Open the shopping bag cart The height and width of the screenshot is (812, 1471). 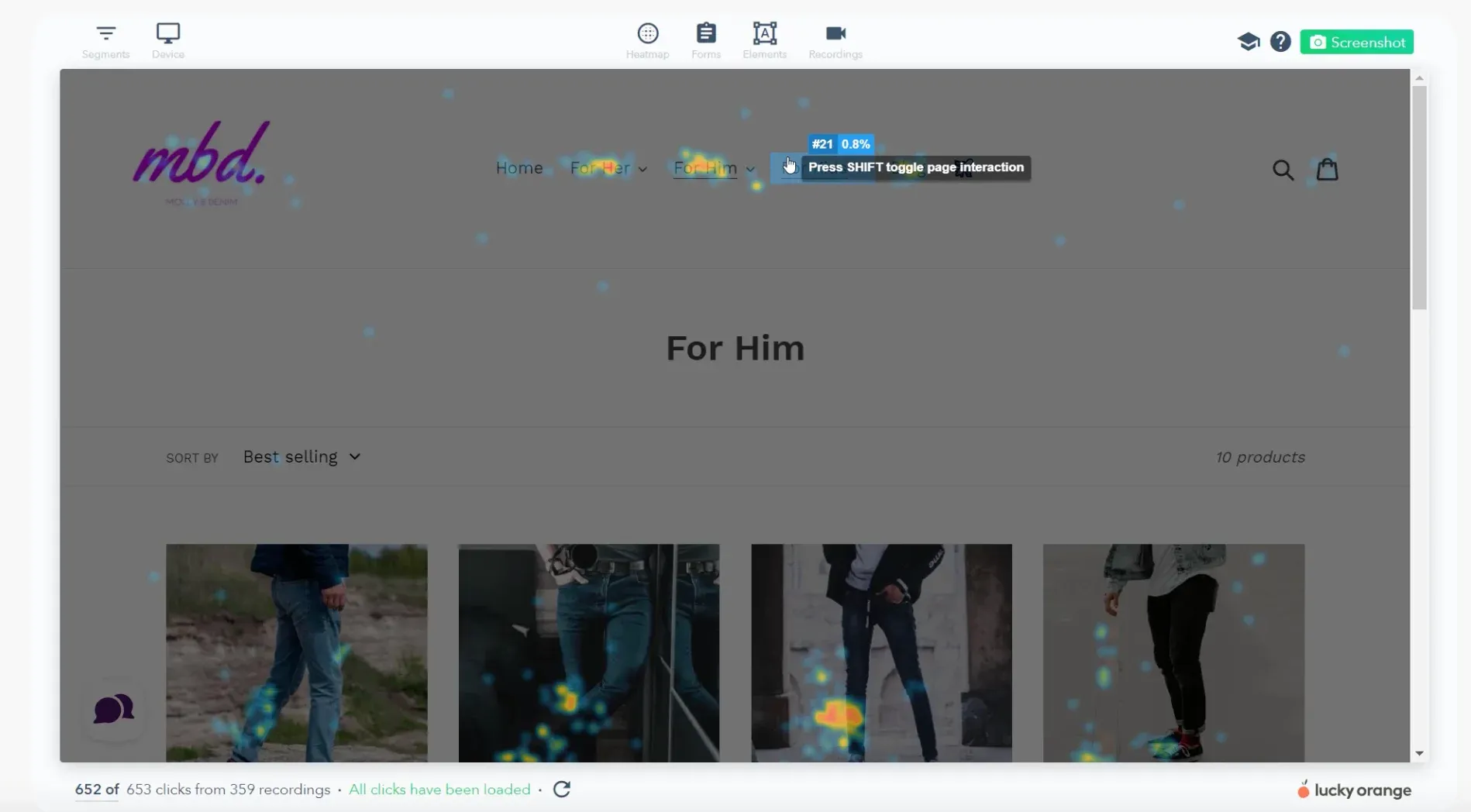(1327, 169)
